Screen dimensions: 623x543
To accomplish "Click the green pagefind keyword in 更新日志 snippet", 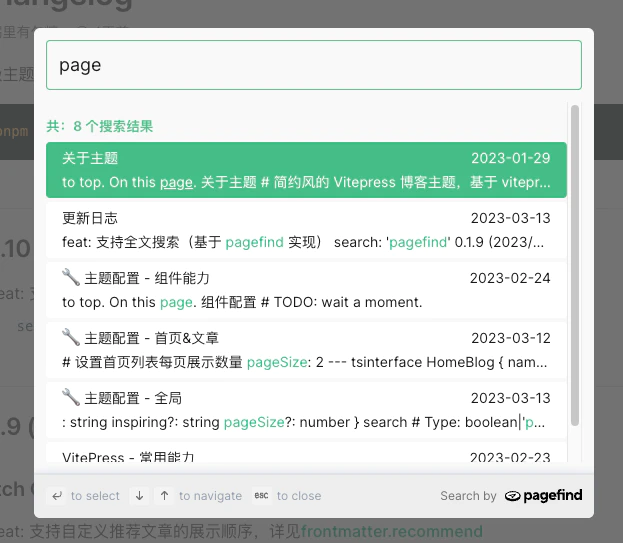I will point(256,242).
